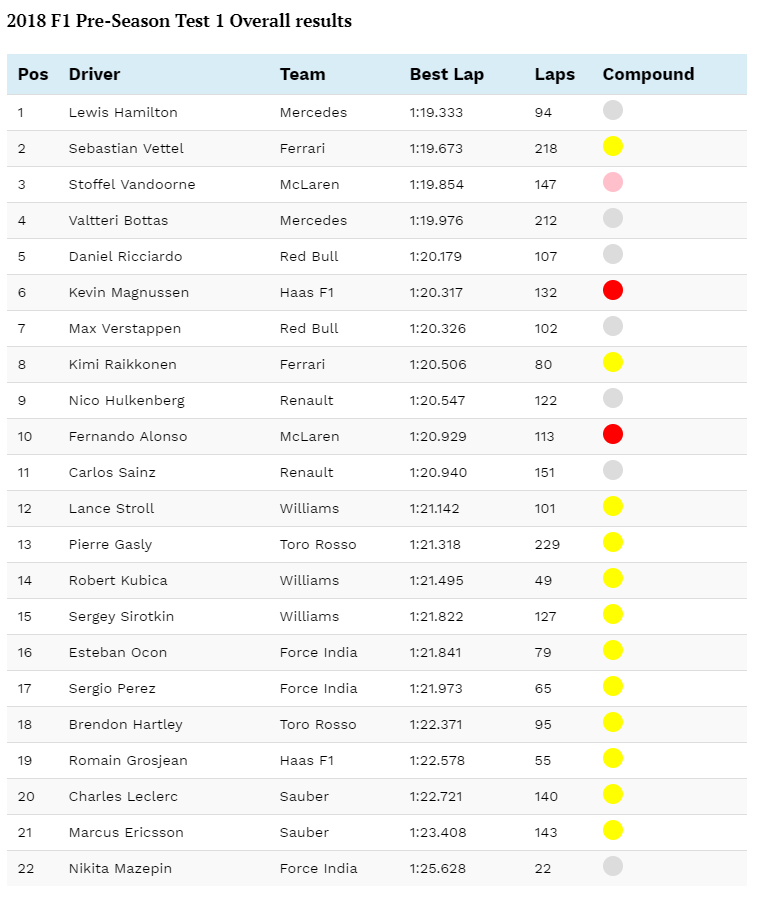Click the Team column header
This screenshot has height=898, width=765.
pyautogui.click(x=302, y=74)
